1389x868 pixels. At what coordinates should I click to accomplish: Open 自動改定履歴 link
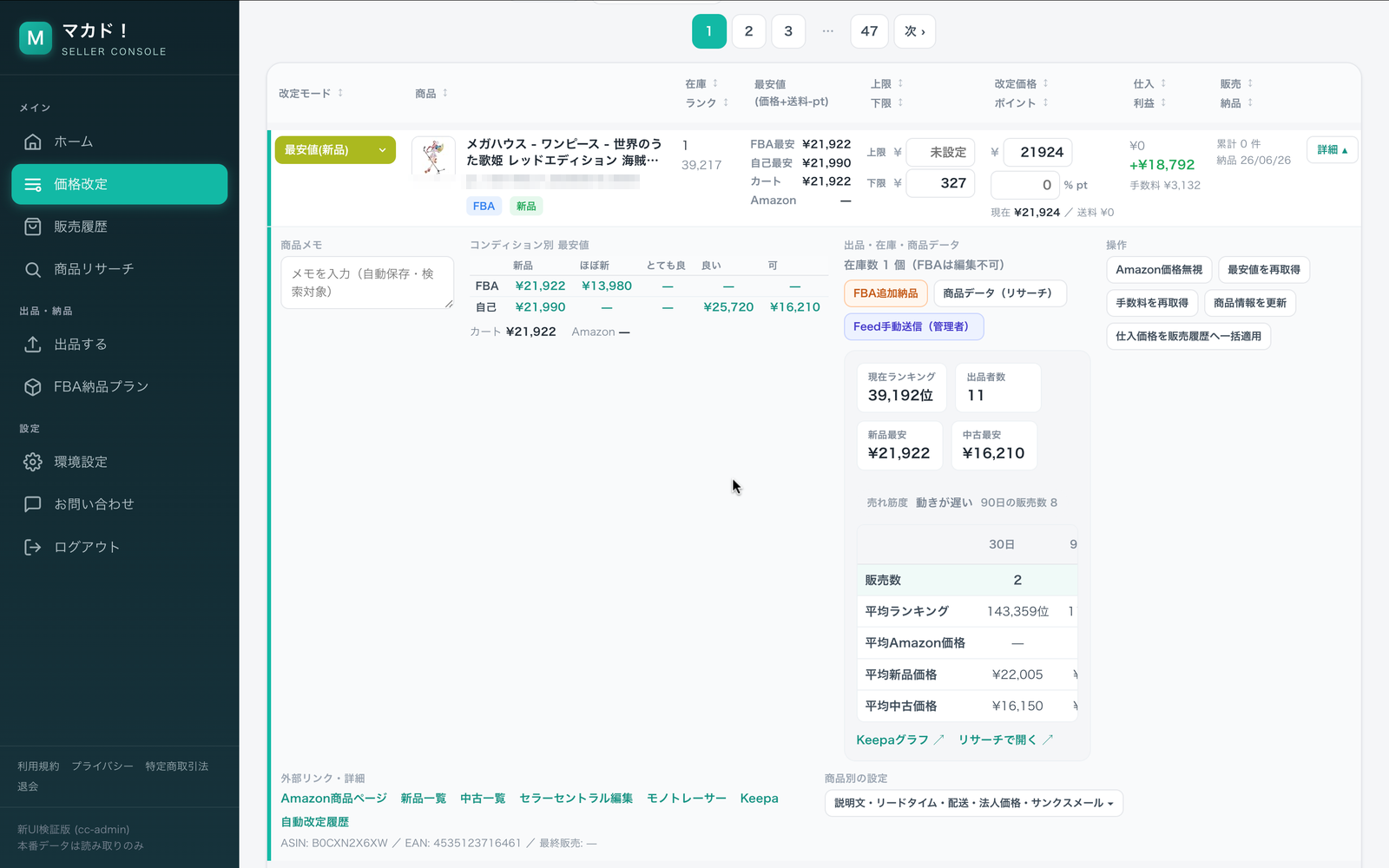[314, 822]
